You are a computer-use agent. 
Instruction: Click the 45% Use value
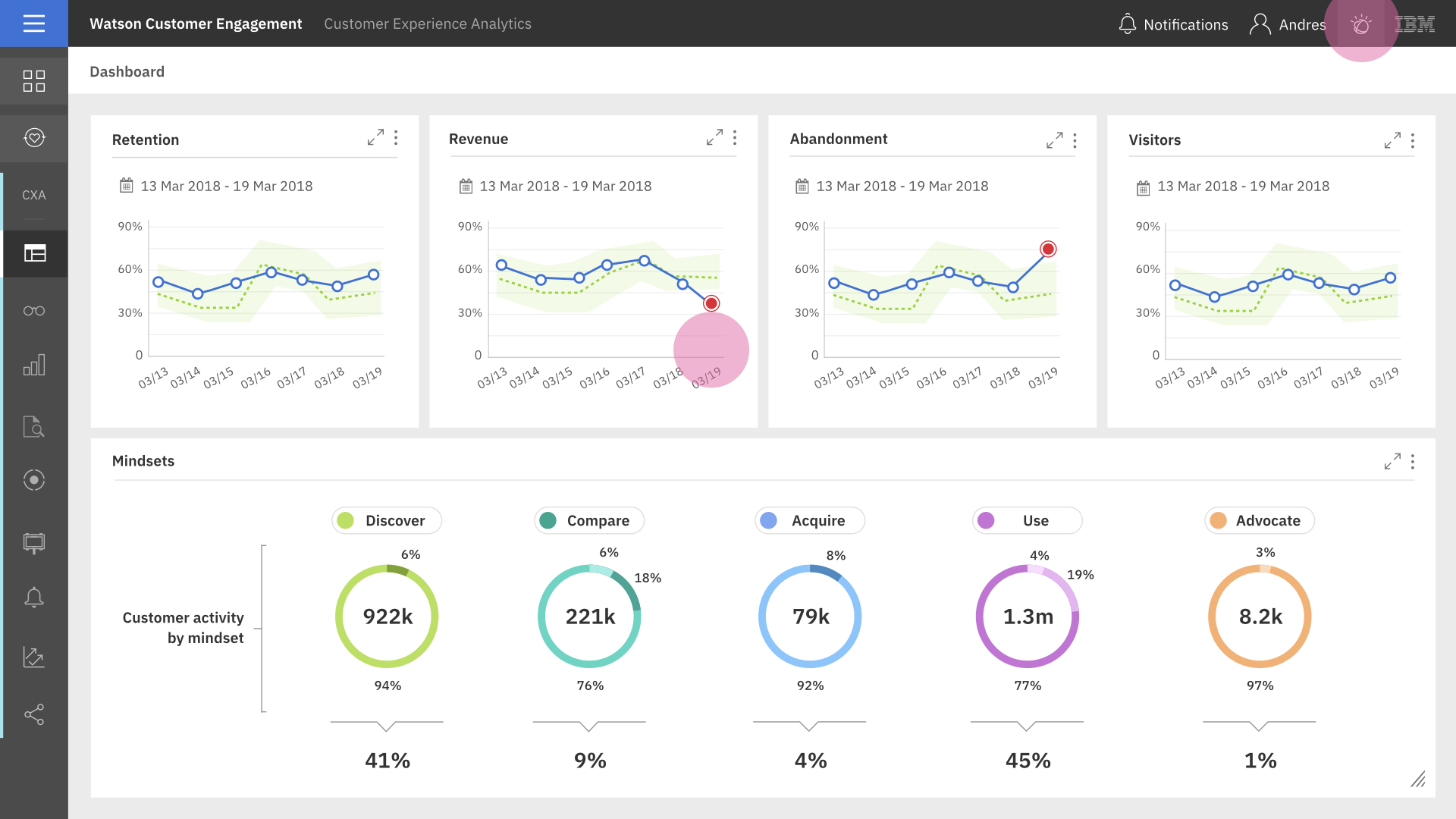(1028, 761)
